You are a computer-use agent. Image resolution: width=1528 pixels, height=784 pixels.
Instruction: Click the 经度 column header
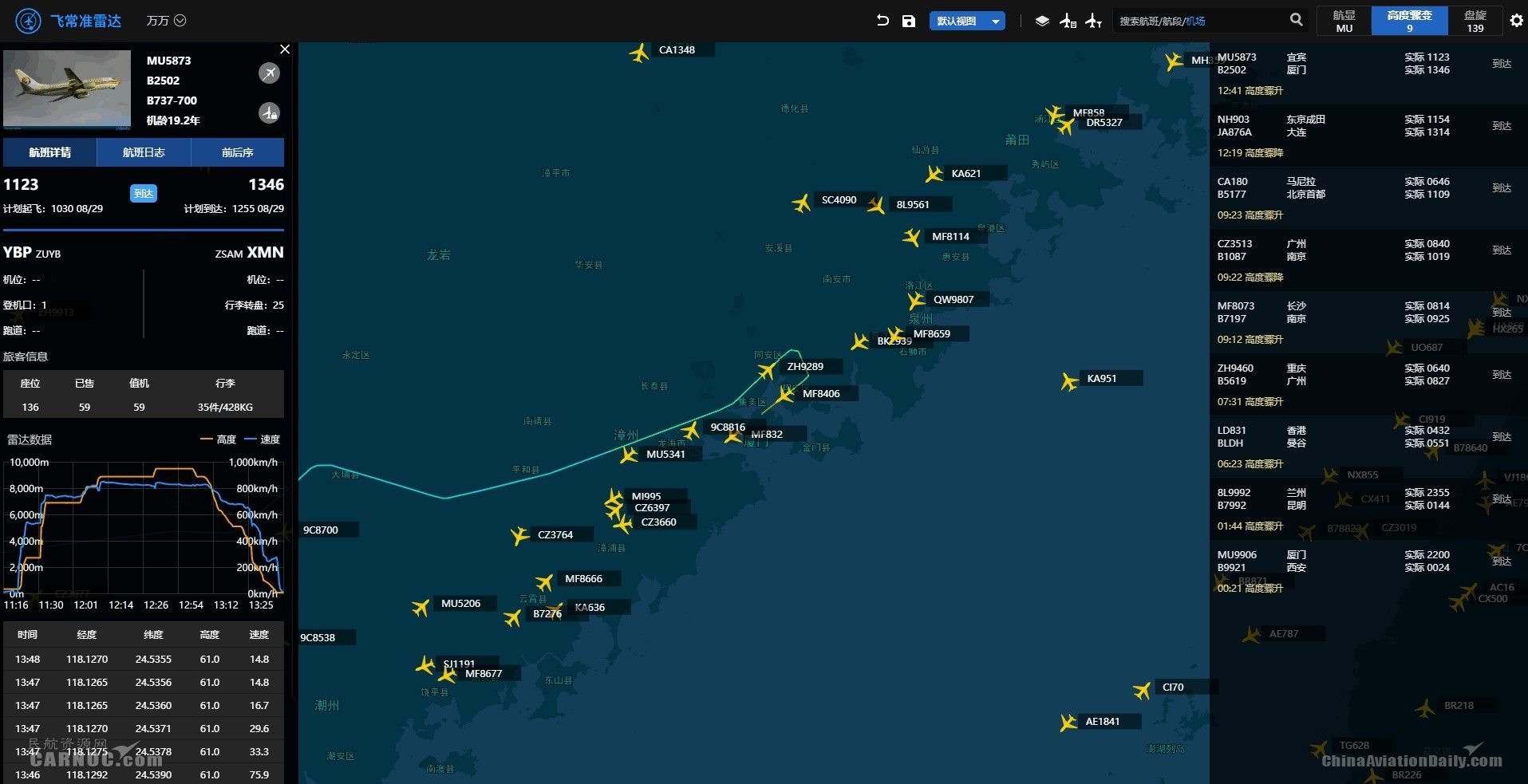tap(86, 635)
